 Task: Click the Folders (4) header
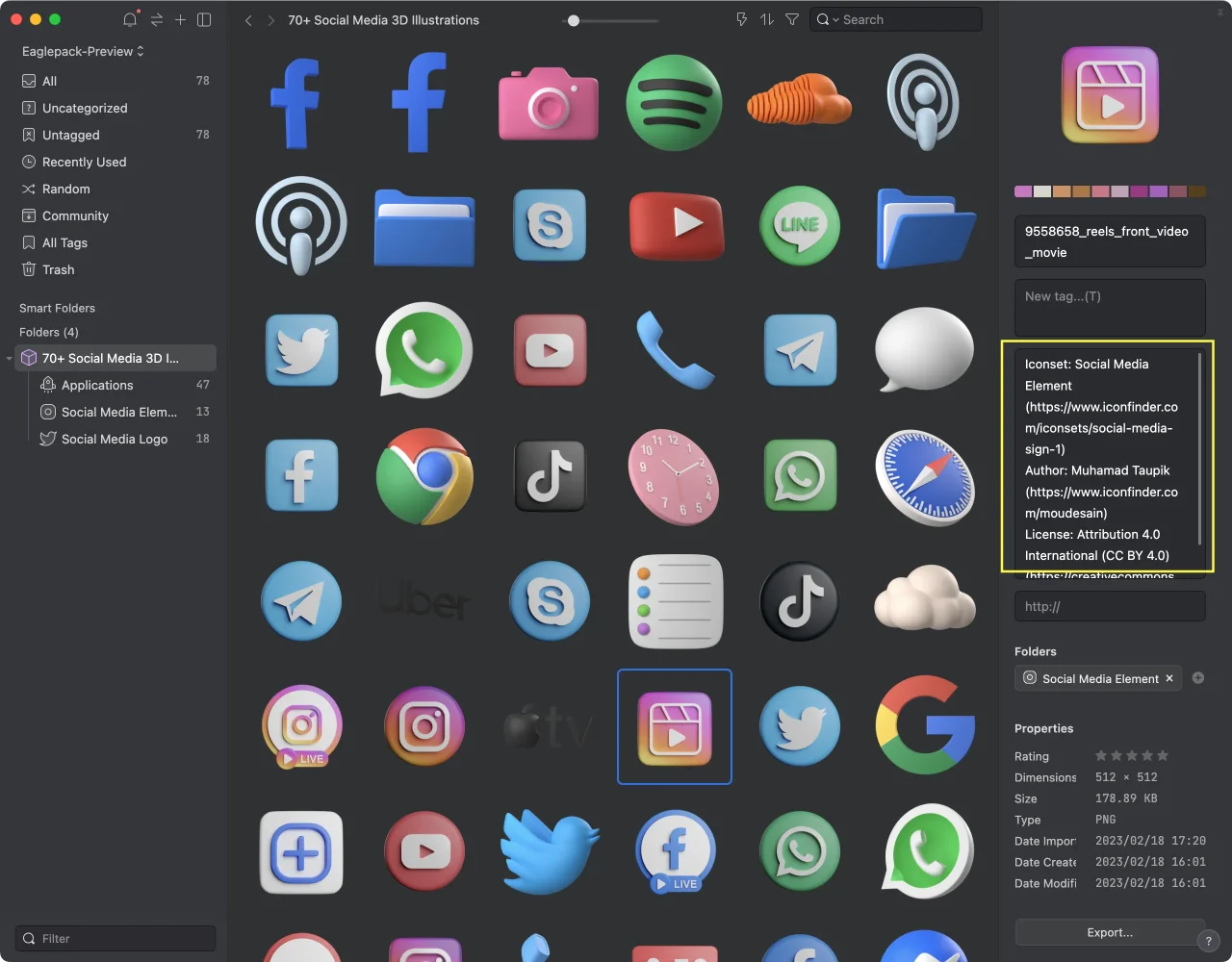tap(49, 332)
